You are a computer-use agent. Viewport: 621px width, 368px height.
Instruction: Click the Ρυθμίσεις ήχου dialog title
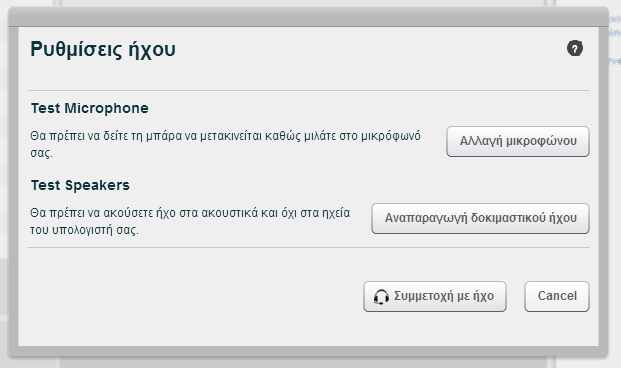103,50
